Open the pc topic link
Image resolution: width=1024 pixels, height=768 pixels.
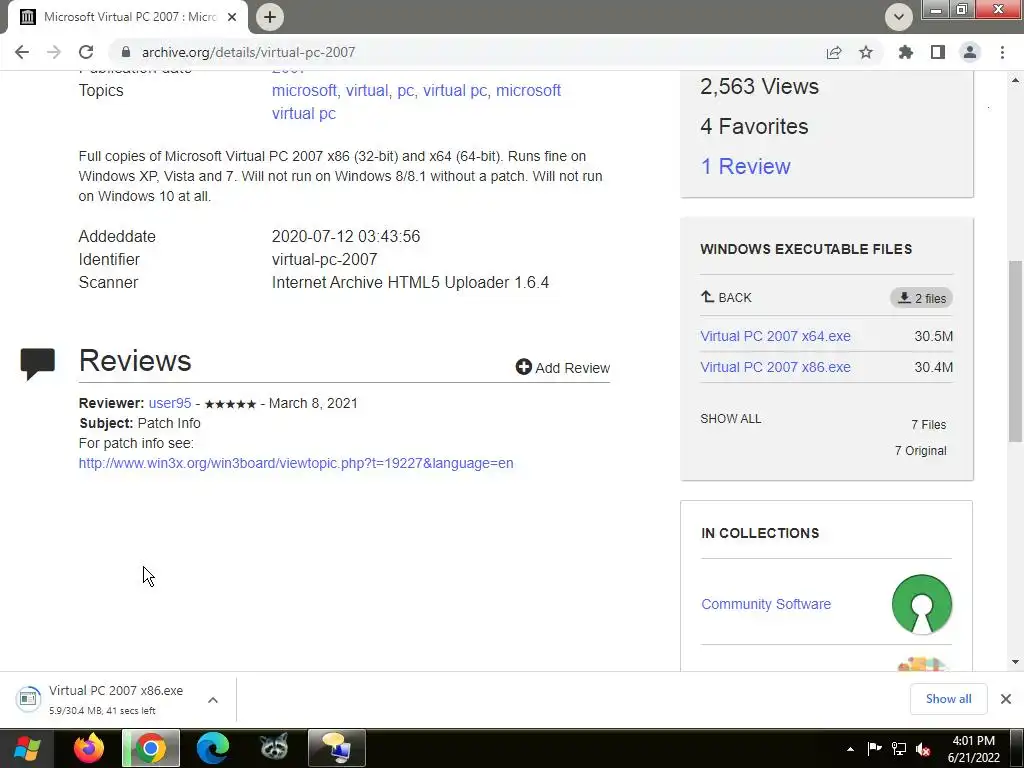tap(406, 90)
